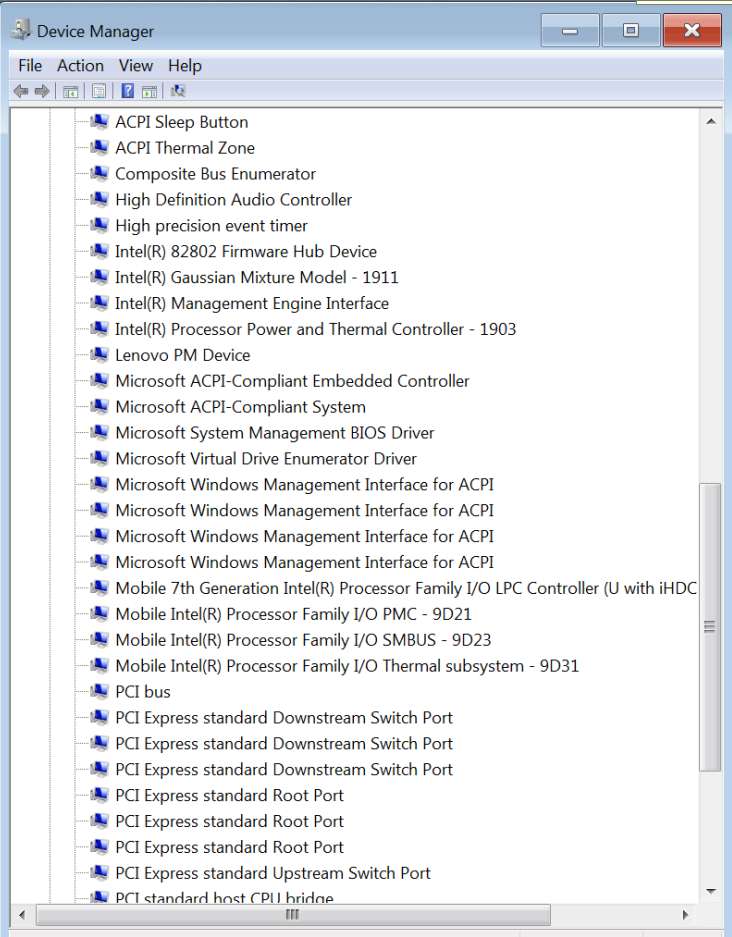The image size is (732, 937).
Task: Select Microsoft ACPI-Compliant Embedded Controller
Action: tap(292, 381)
